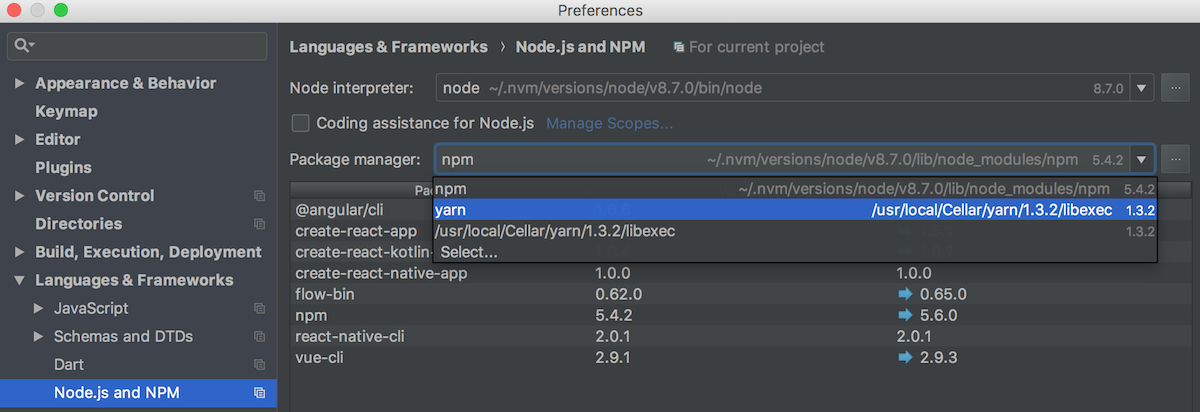Open the Dart settings page
The image size is (1200, 412).
click(x=69, y=364)
